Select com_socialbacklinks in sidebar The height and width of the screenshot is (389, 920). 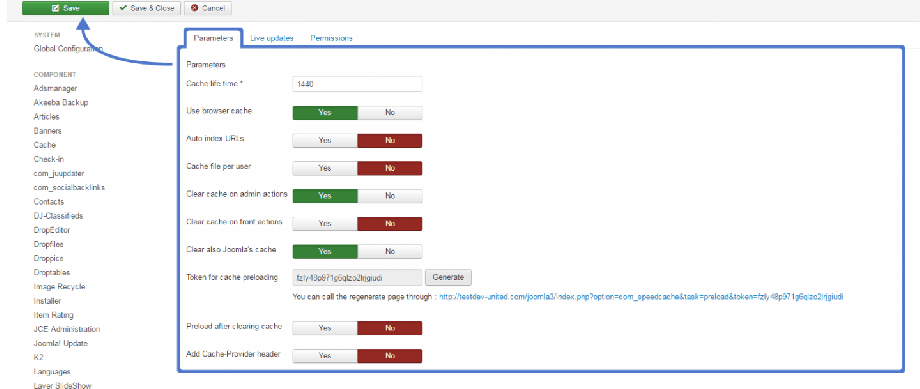69,188
